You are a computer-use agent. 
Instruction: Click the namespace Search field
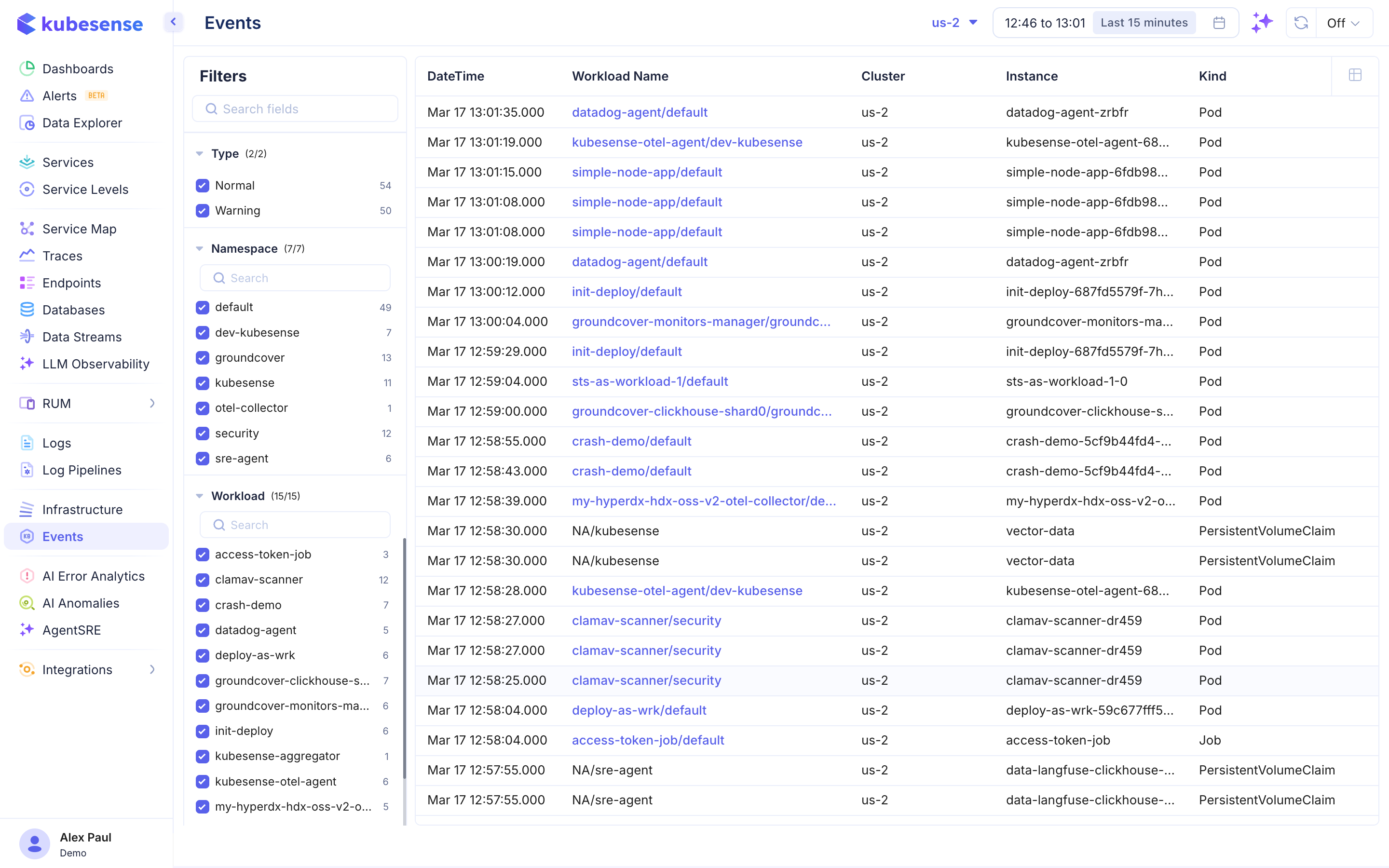(295, 277)
